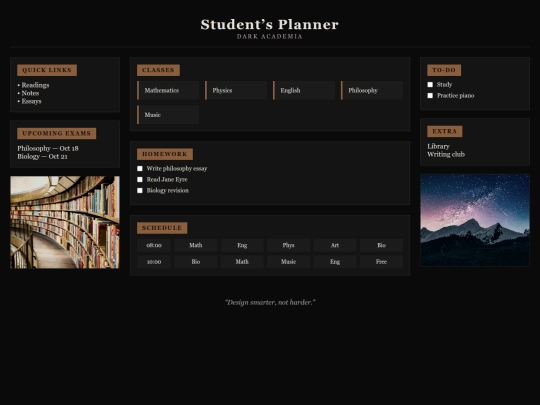Select the Writing club entry

click(x=446, y=154)
